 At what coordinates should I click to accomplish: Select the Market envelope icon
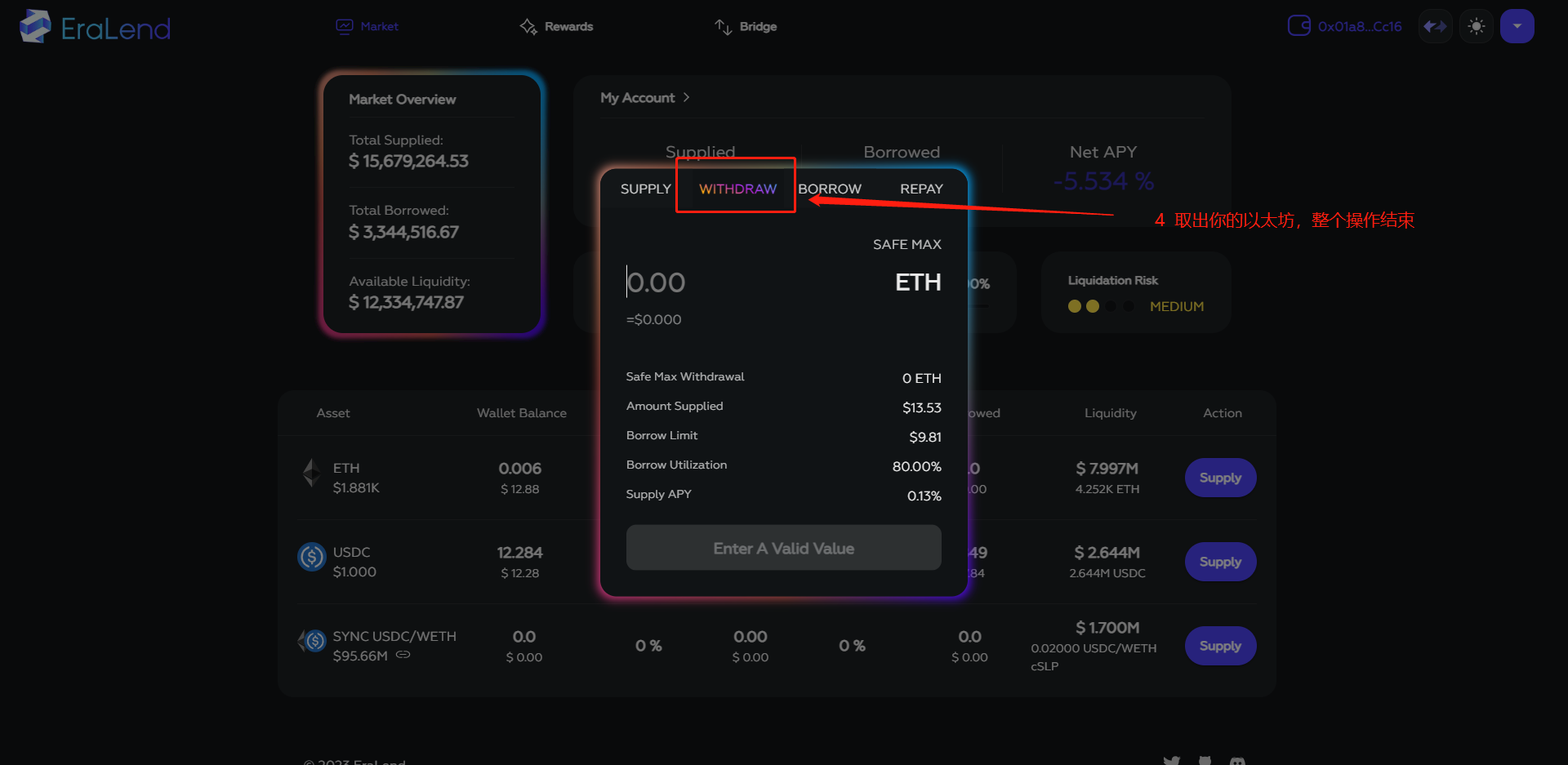(x=344, y=25)
